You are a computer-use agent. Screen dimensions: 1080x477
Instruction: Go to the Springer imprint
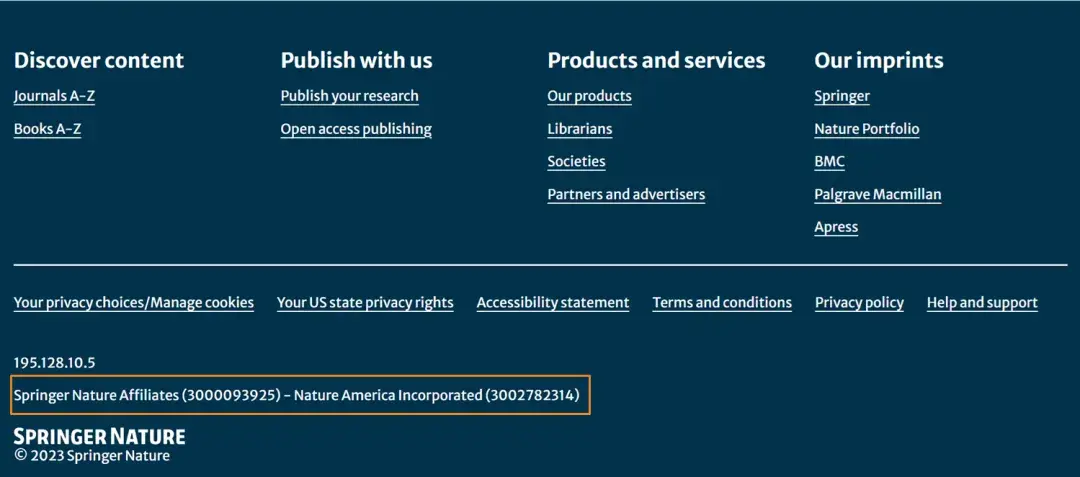(841, 96)
